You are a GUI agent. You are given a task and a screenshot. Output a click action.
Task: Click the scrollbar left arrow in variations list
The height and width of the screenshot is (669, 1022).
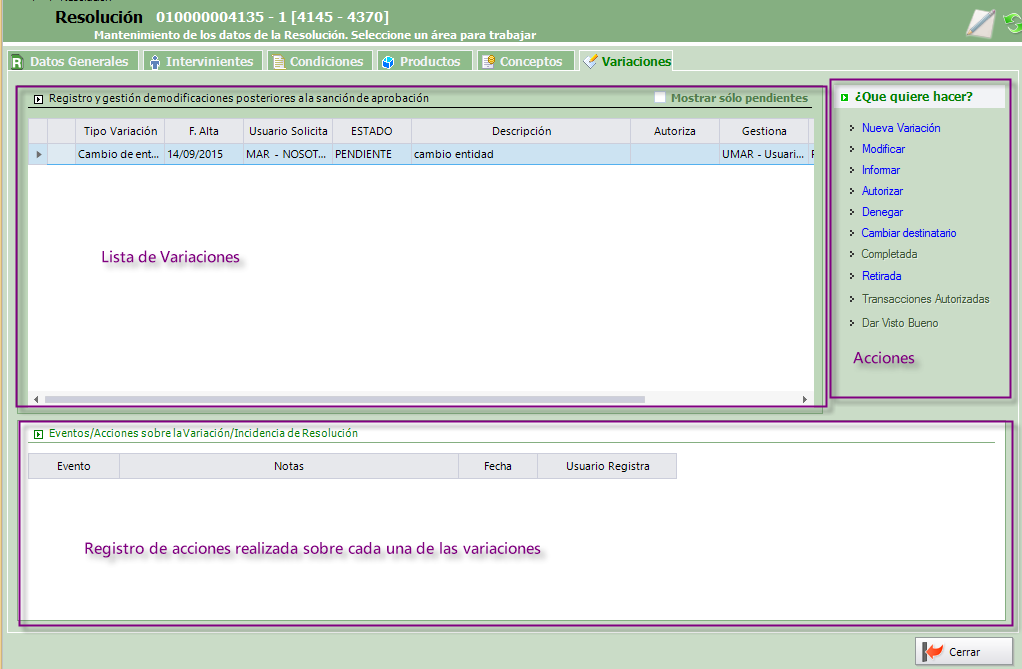[36, 399]
